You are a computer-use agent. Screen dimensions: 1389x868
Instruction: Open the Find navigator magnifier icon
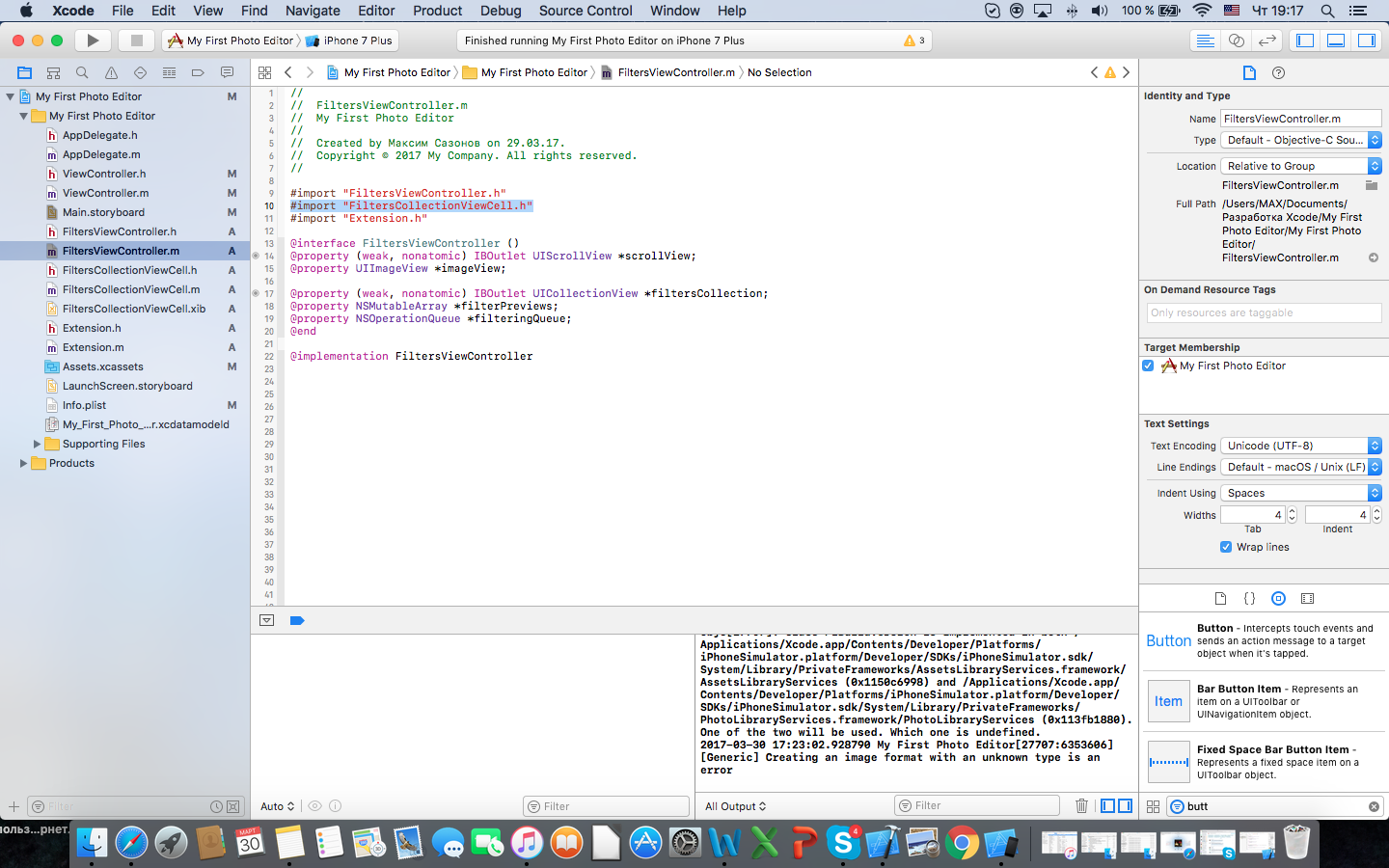[82, 72]
